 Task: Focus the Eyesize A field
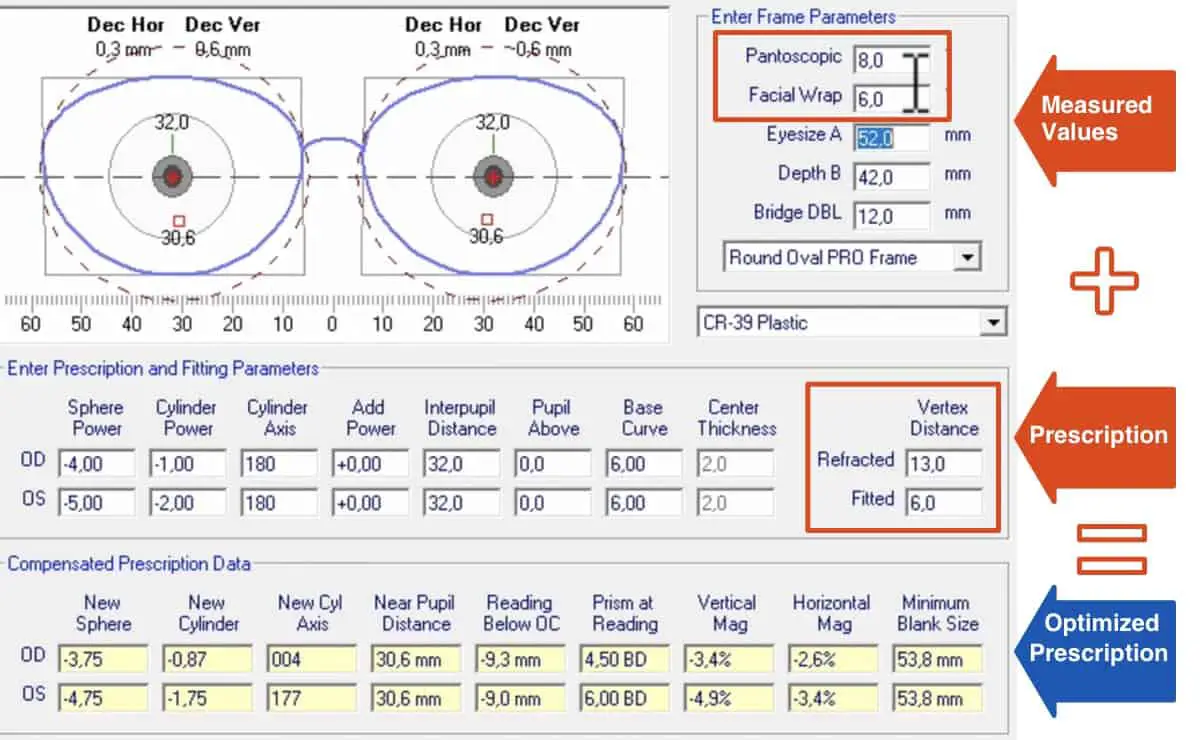pyautogui.click(x=890, y=137)
